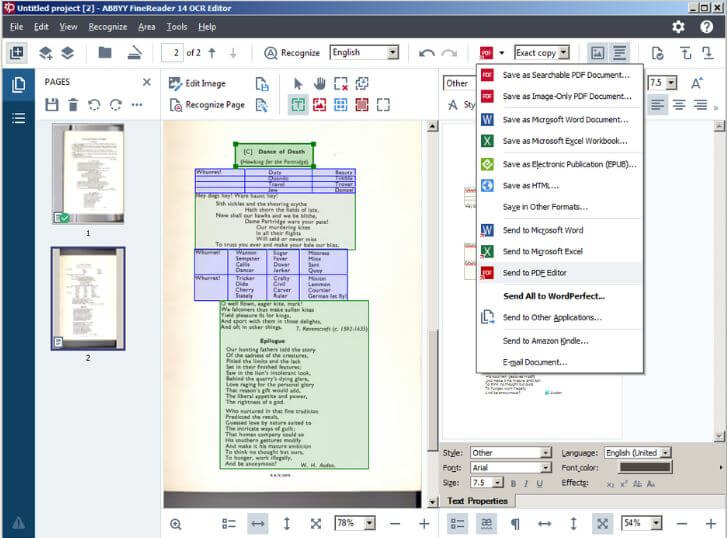The height and width of the screenshot is (538, 727).
Task: Choose Save as Microsoft Word Document
Action: pos(560,120)
